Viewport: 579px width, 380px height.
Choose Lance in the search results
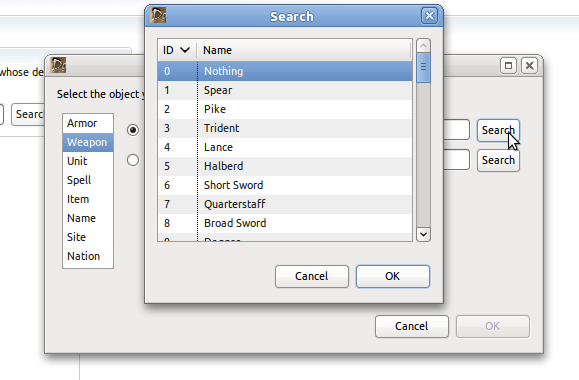point(285,147)
